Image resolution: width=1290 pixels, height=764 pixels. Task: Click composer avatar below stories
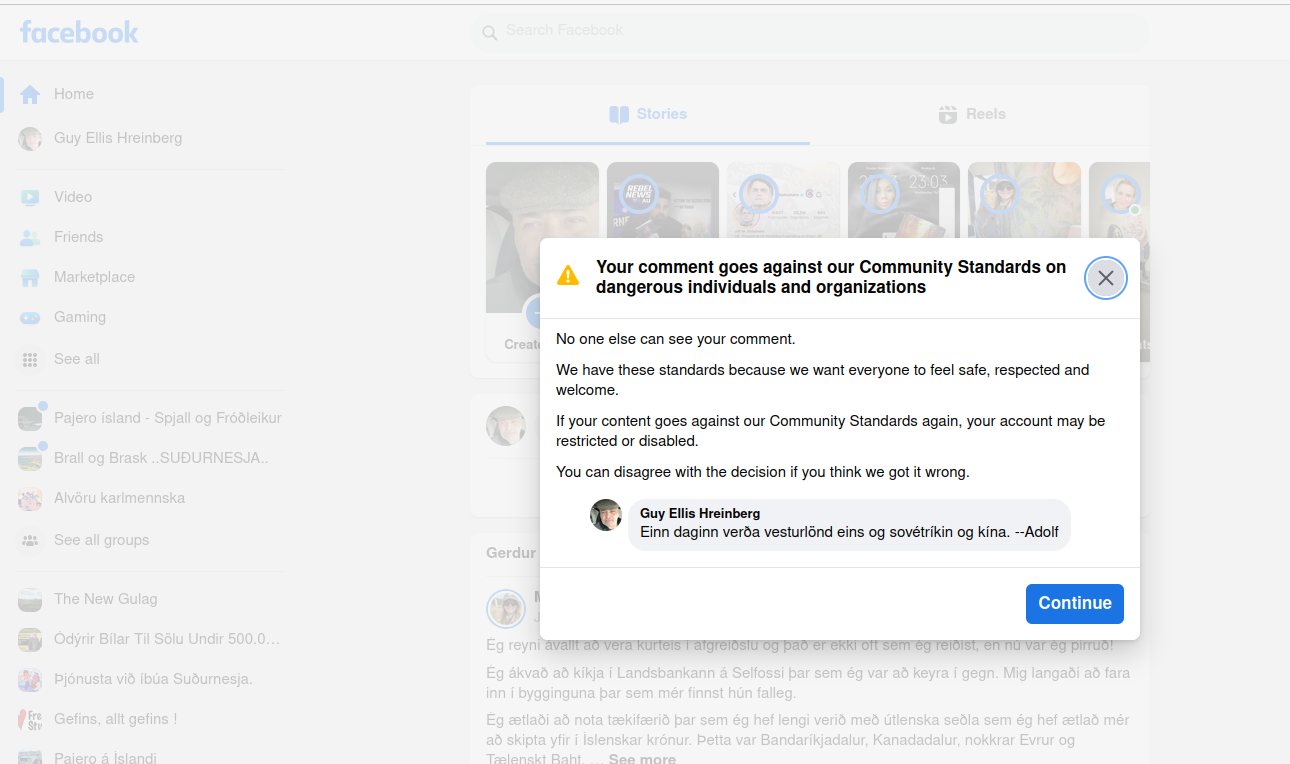tap(506, 426)
